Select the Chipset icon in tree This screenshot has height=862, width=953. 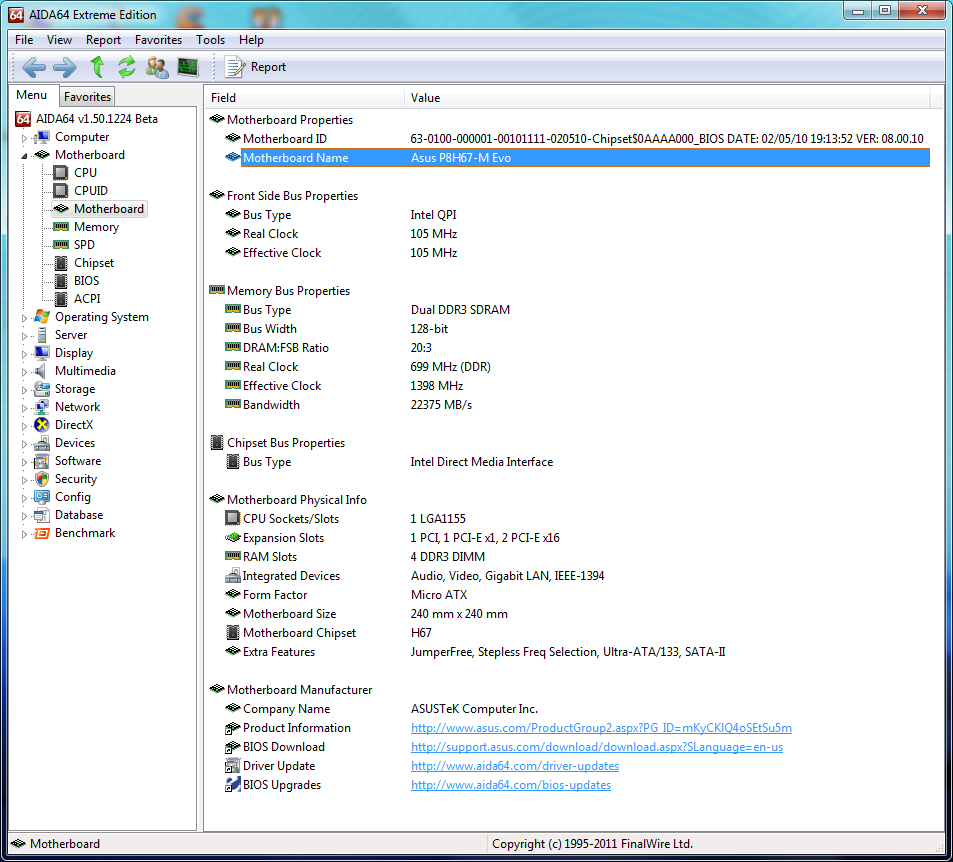pos(61,263)
